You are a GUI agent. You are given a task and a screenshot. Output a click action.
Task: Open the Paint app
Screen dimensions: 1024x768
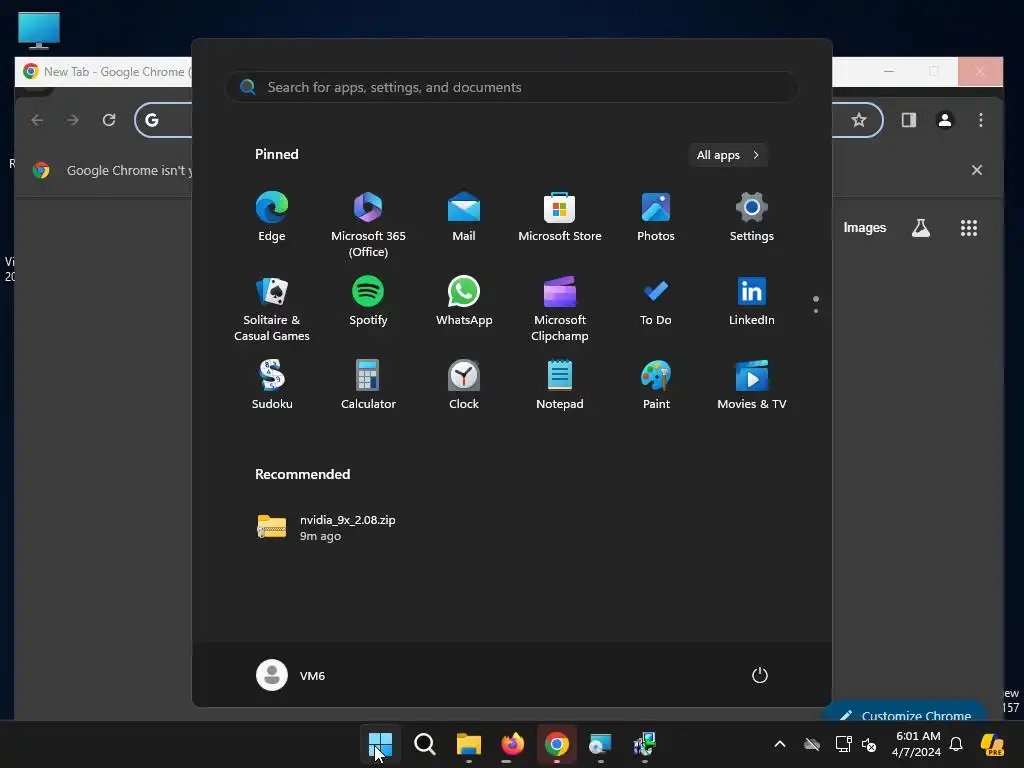pyautogui.click(x=656, y=385)
